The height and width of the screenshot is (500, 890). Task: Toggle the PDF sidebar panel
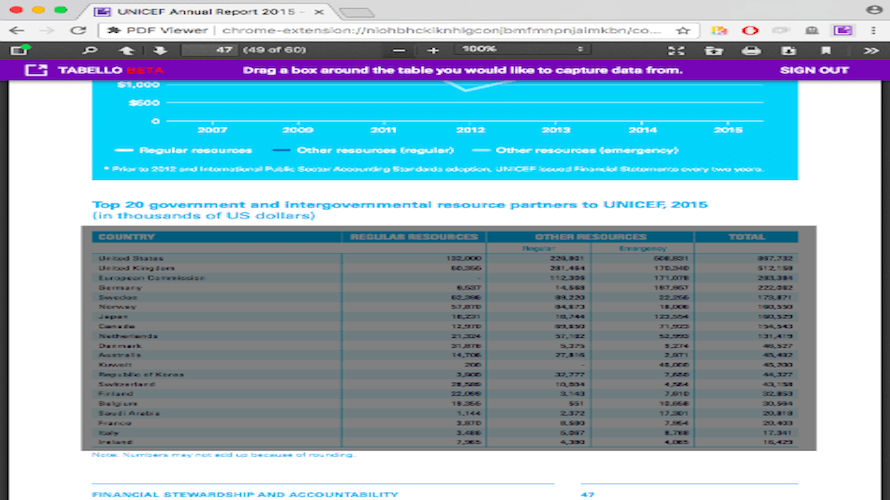click(20, 50)
